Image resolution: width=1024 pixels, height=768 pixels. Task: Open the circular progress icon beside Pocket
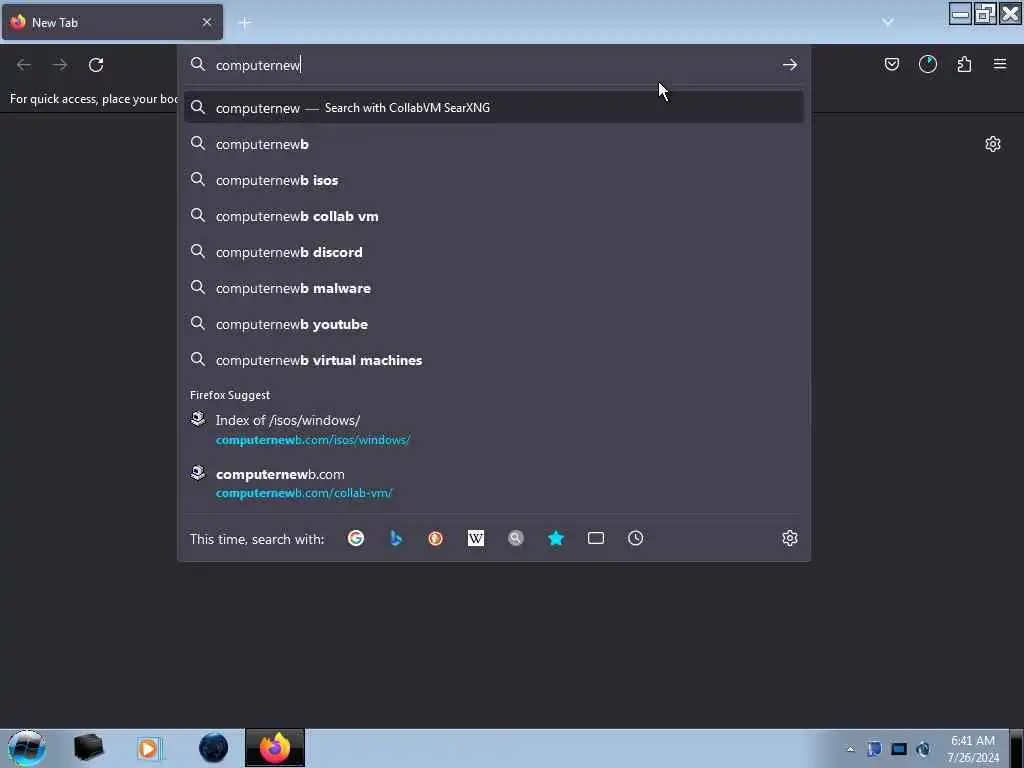(927, 64)
